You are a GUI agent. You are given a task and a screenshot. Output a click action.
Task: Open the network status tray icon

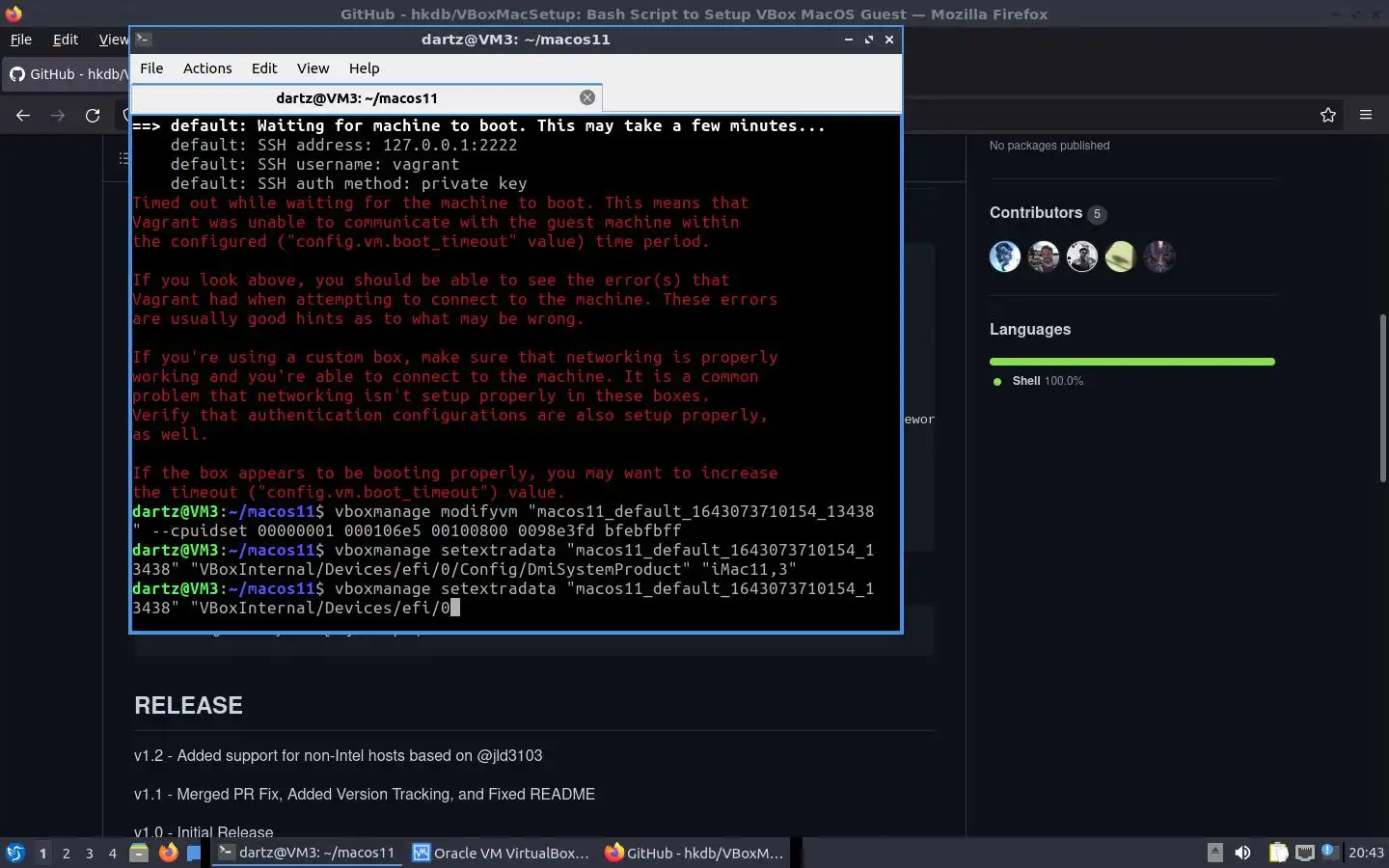[1305, 853]
